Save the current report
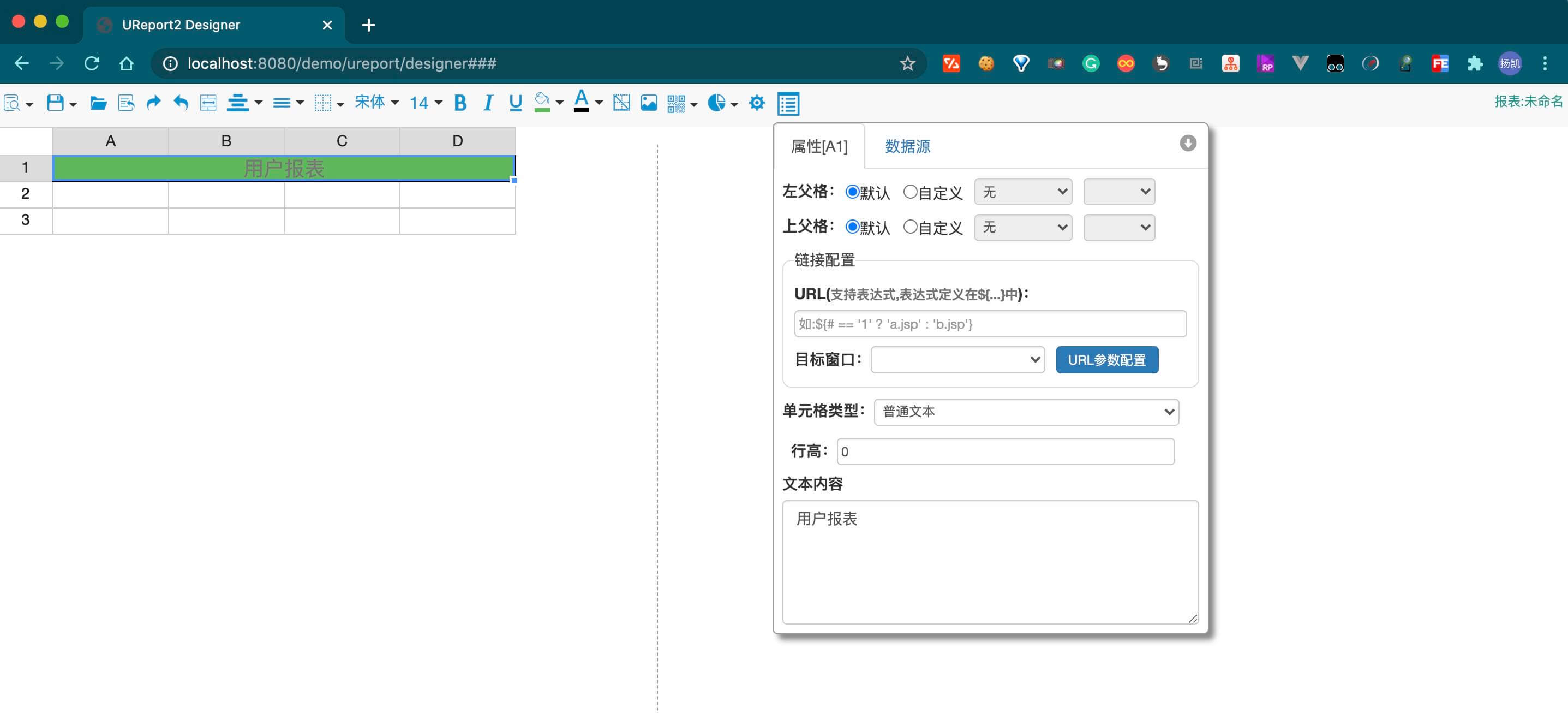The height and width of the screenshot is (713, 1568). point(53,102)
